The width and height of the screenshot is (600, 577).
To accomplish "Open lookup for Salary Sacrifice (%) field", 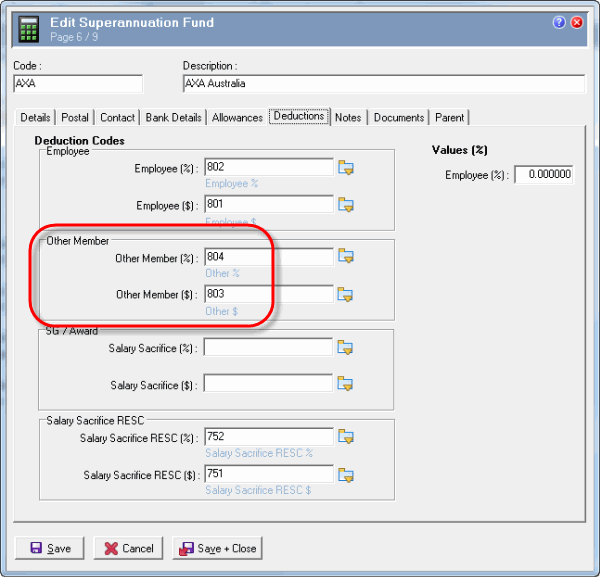I will 347,347.
